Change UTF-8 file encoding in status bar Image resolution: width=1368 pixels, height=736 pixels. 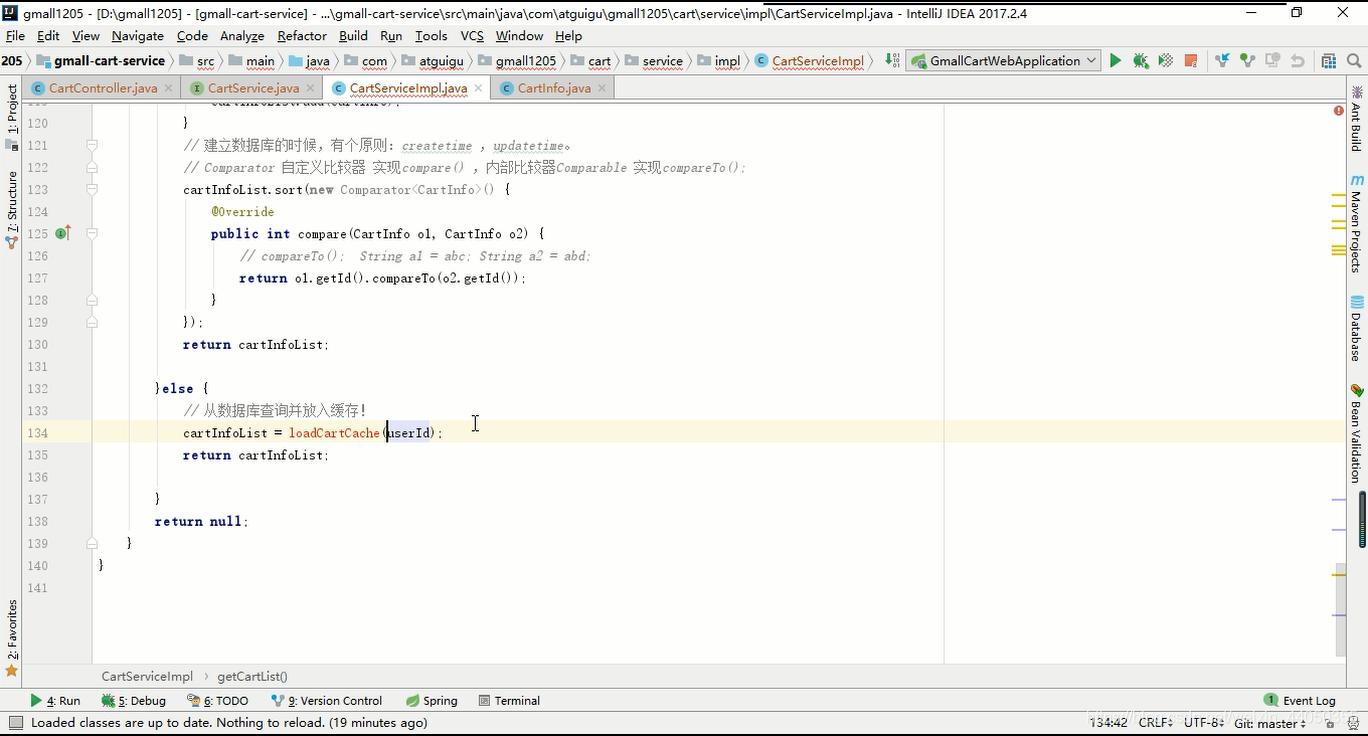1204,723
